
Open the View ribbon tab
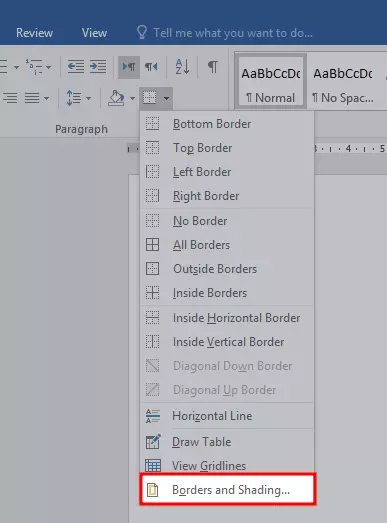(x=94, y=33)
